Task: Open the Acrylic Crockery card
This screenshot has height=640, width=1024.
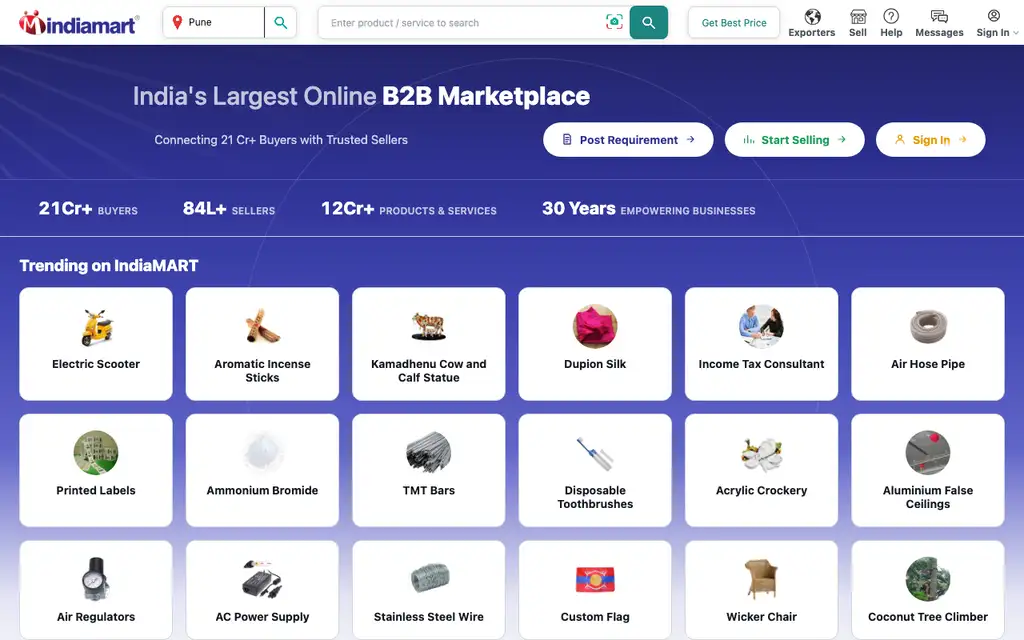Action: [761, 470]
